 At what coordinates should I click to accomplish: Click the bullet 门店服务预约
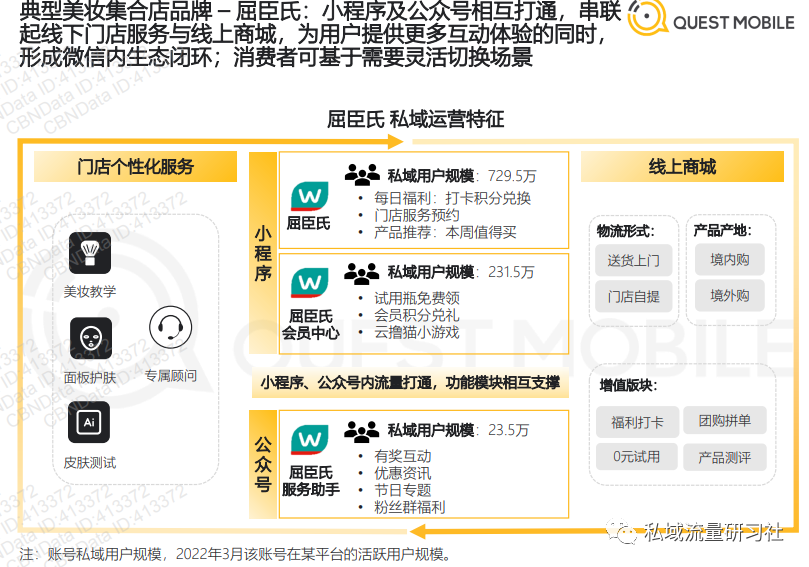point(416,215)
